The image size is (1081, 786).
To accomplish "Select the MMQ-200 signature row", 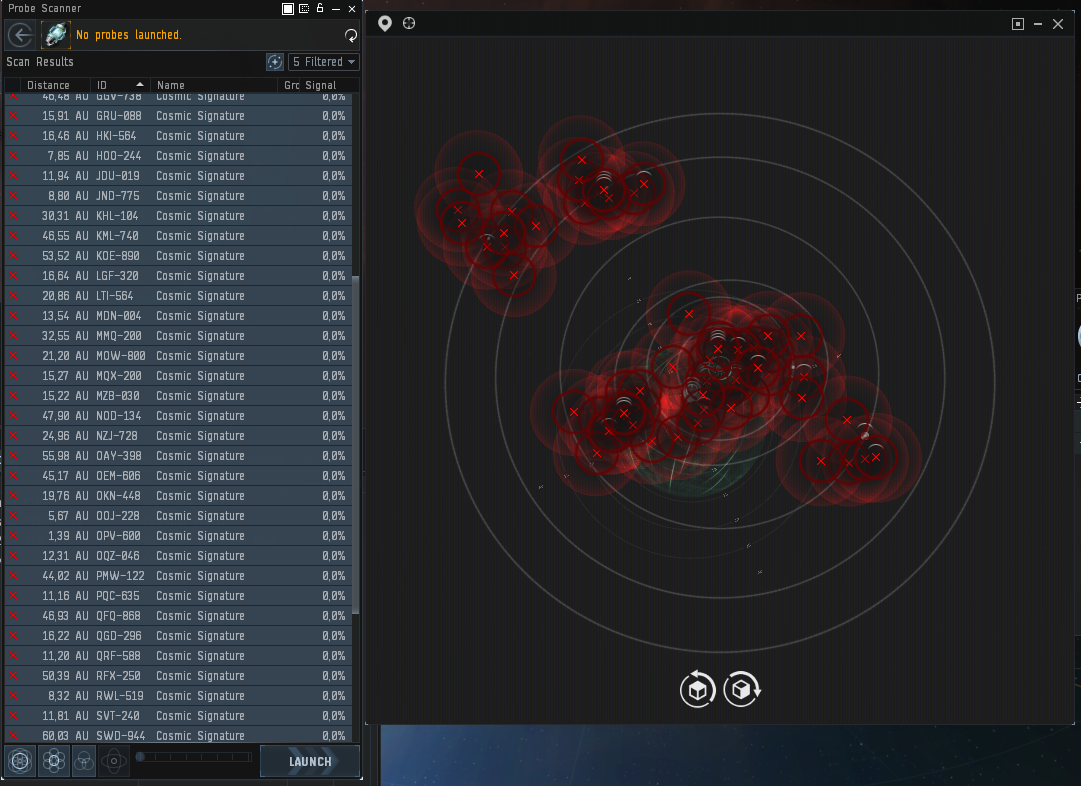I will point(178,336).
